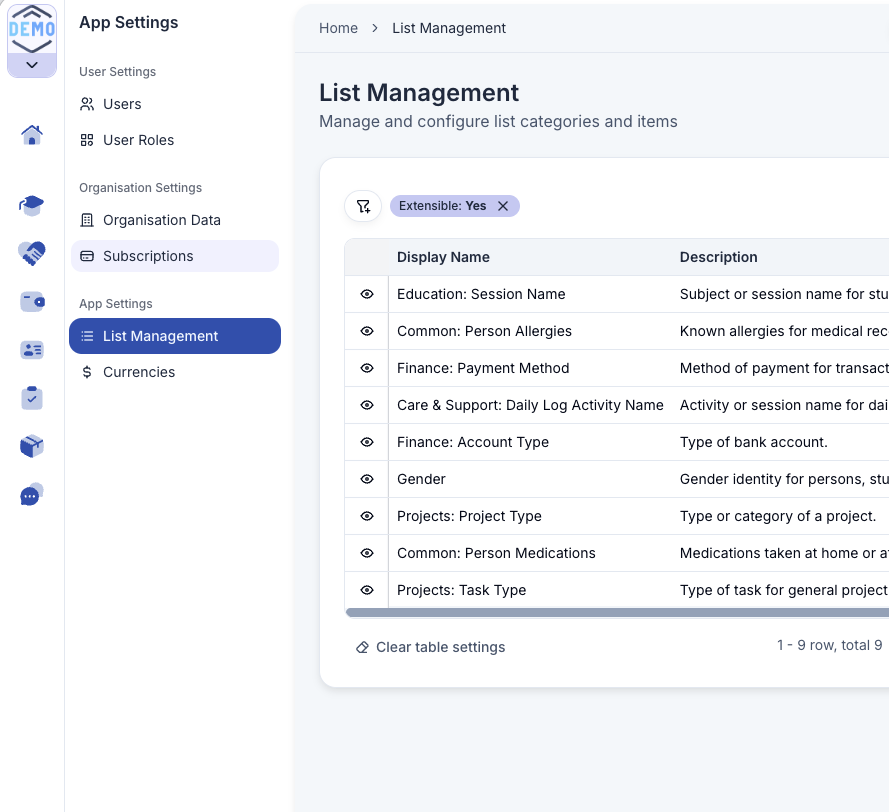Open the wallet Finance module icon
Screen dimensions: 889x812
click(x=32, y=302)
